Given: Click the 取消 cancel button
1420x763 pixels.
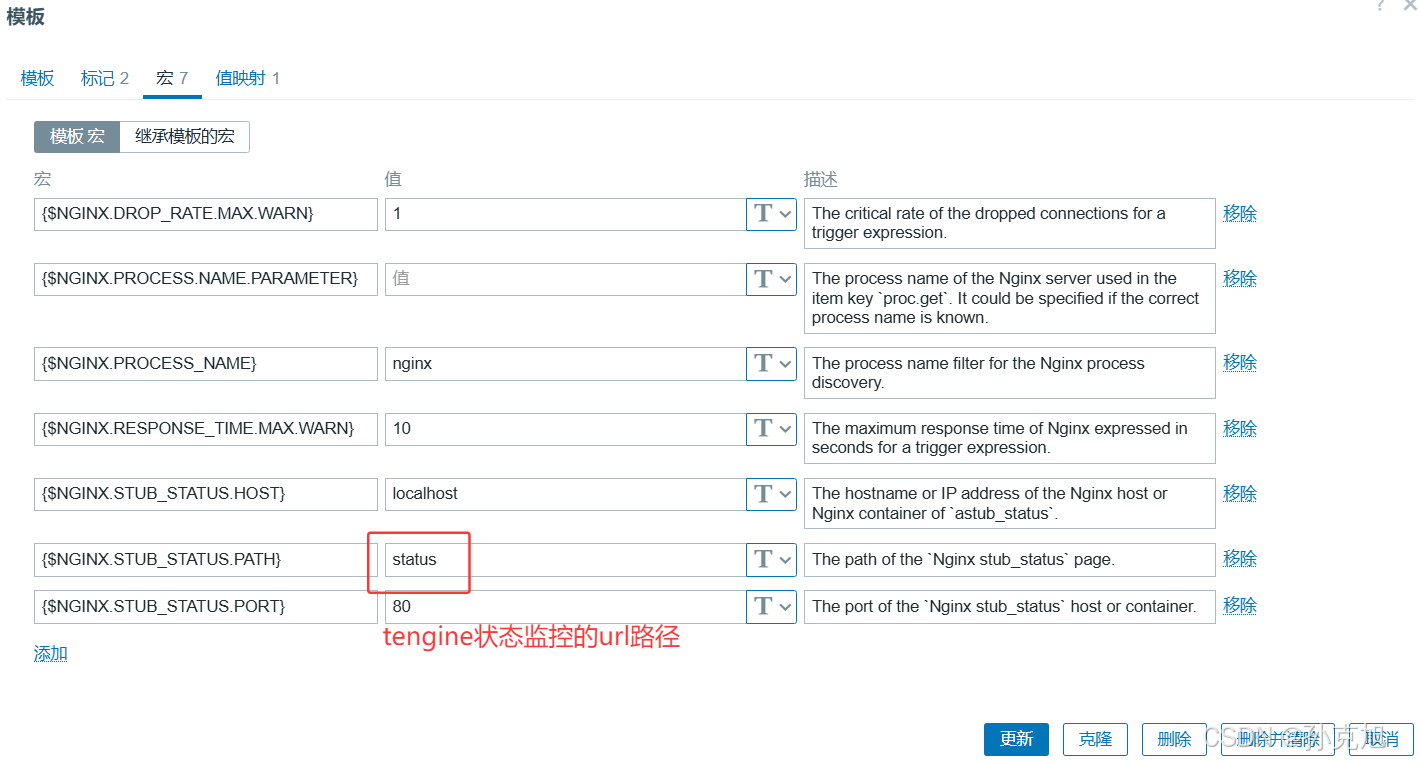Looking at the screenshot, I should (1381, 739).
